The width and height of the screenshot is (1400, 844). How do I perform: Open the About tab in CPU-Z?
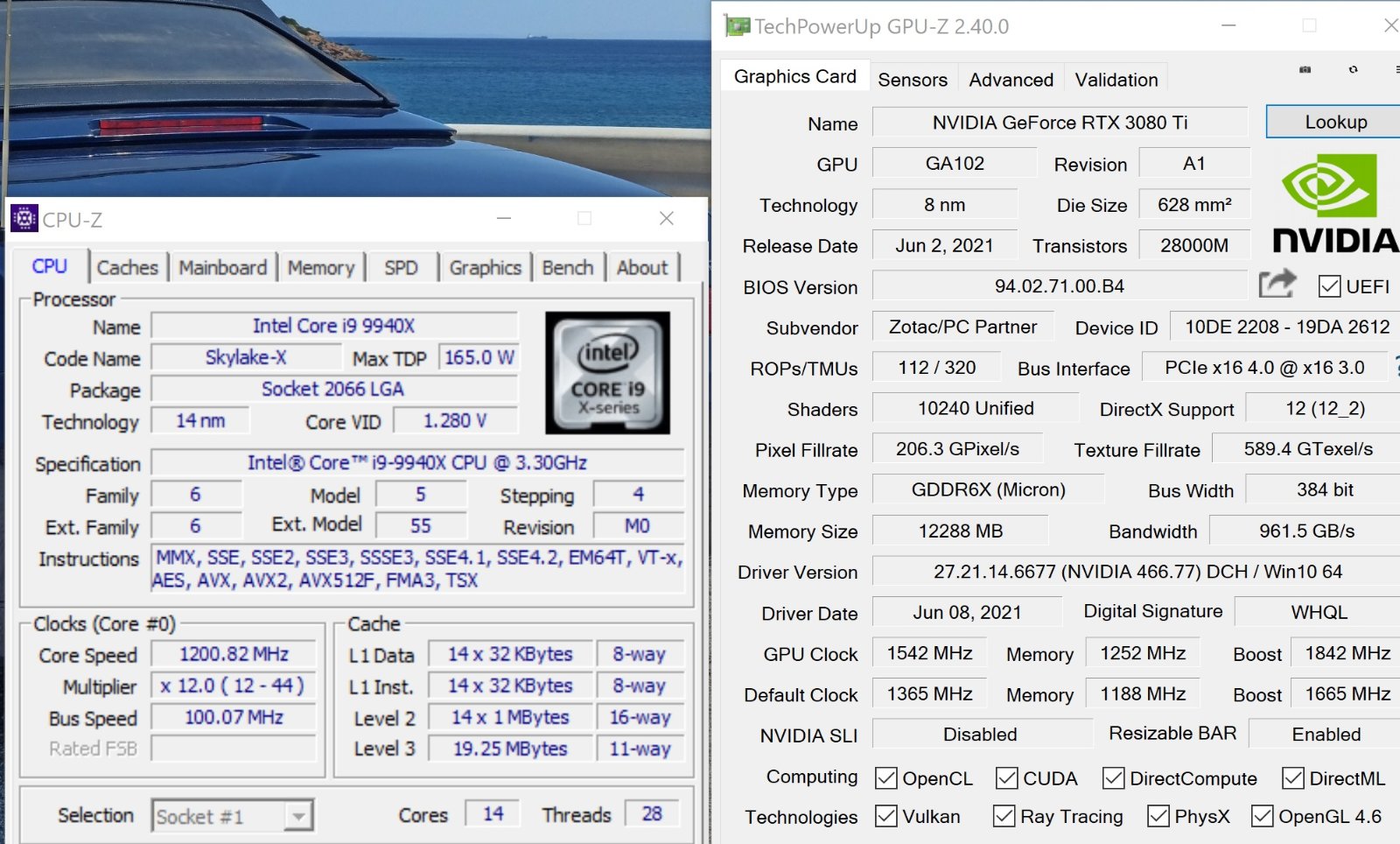(642, 267)
